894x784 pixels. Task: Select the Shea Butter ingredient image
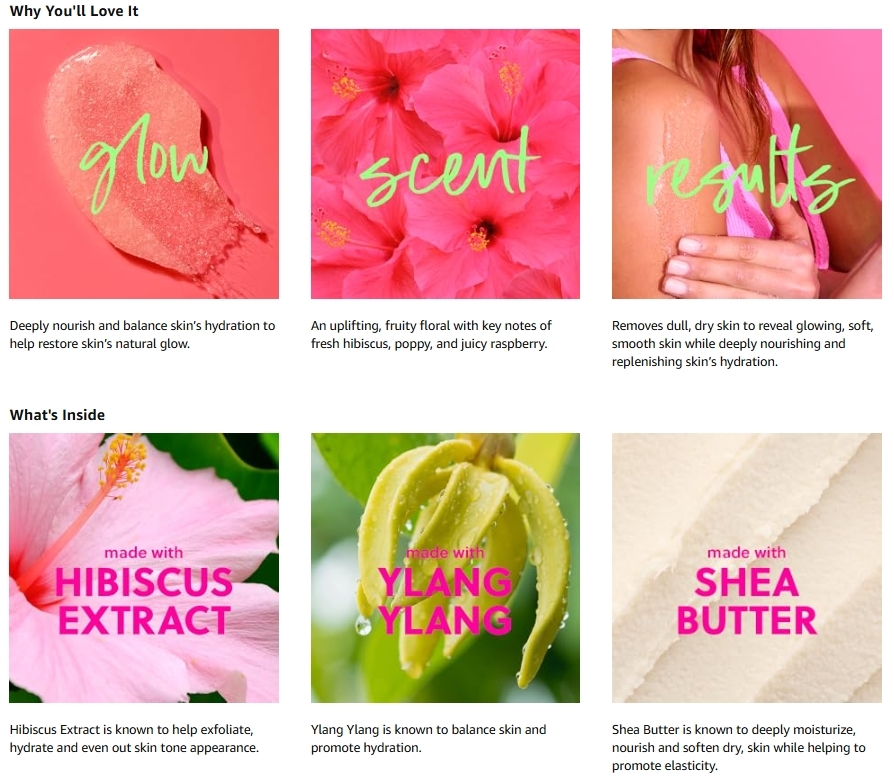(747, 567)
